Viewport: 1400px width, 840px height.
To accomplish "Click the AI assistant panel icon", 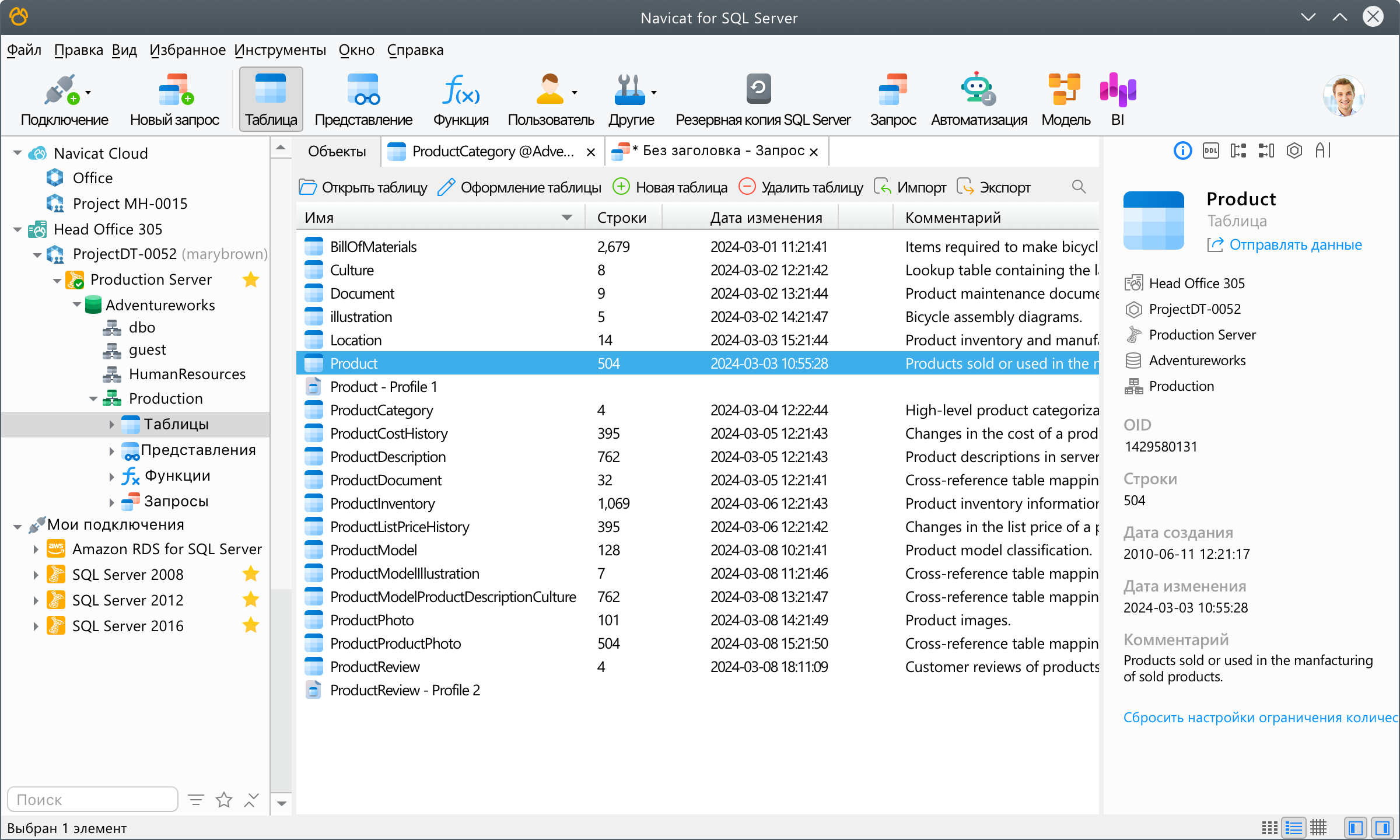I will click(1322, 150).
